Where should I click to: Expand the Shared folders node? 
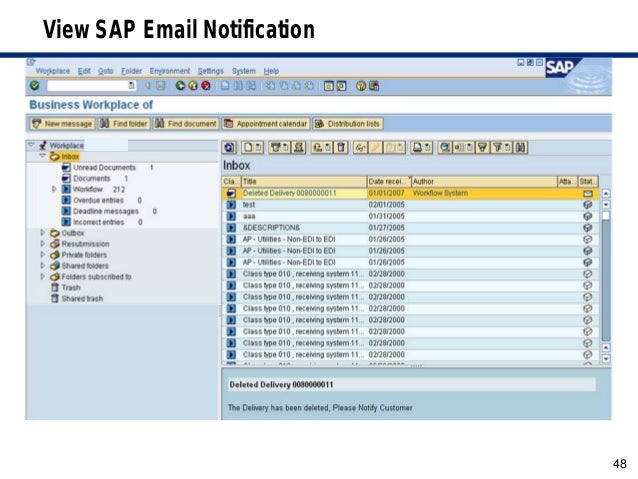[x=43, y=266]
